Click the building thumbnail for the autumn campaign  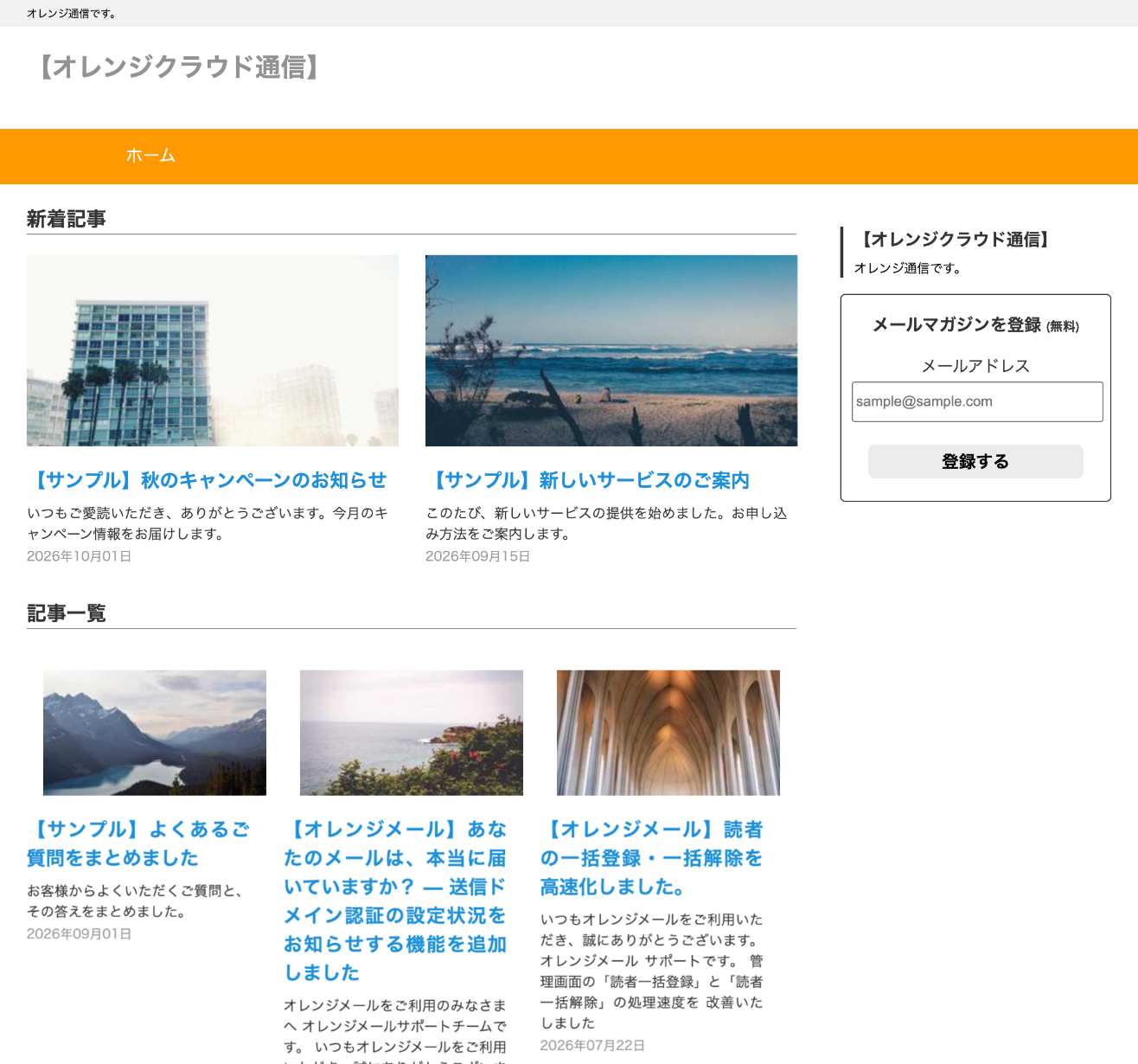click(213, 350)
